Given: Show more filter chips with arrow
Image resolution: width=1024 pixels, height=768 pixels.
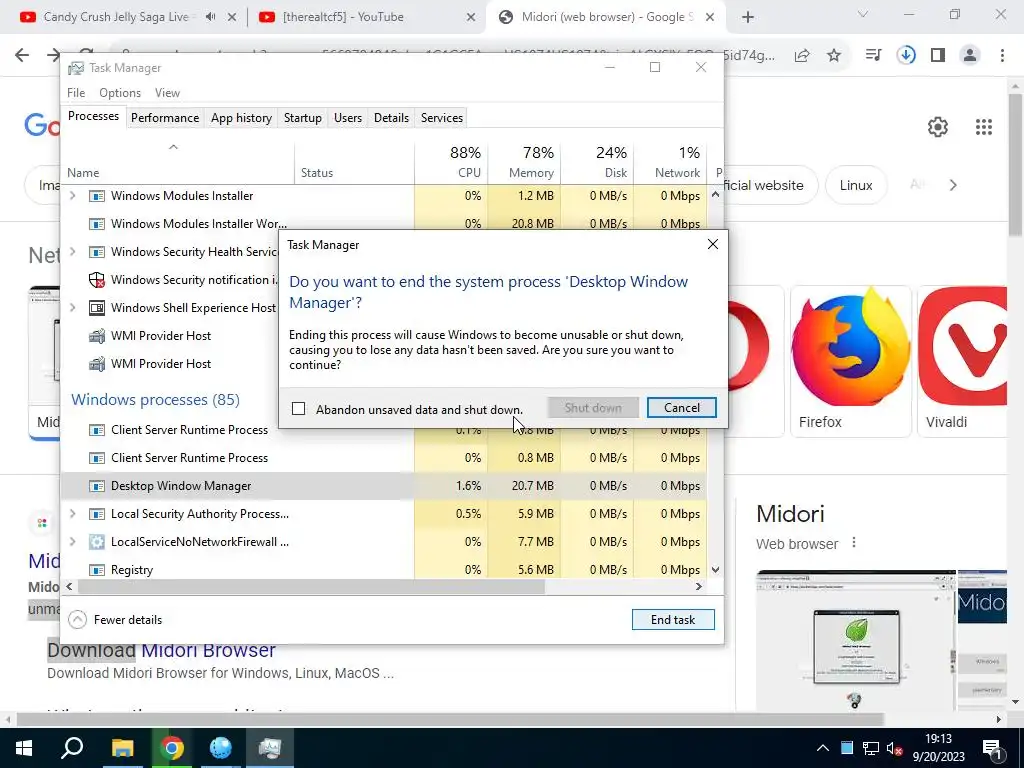Looking at the screenshot, I should [x=953, y=185].
